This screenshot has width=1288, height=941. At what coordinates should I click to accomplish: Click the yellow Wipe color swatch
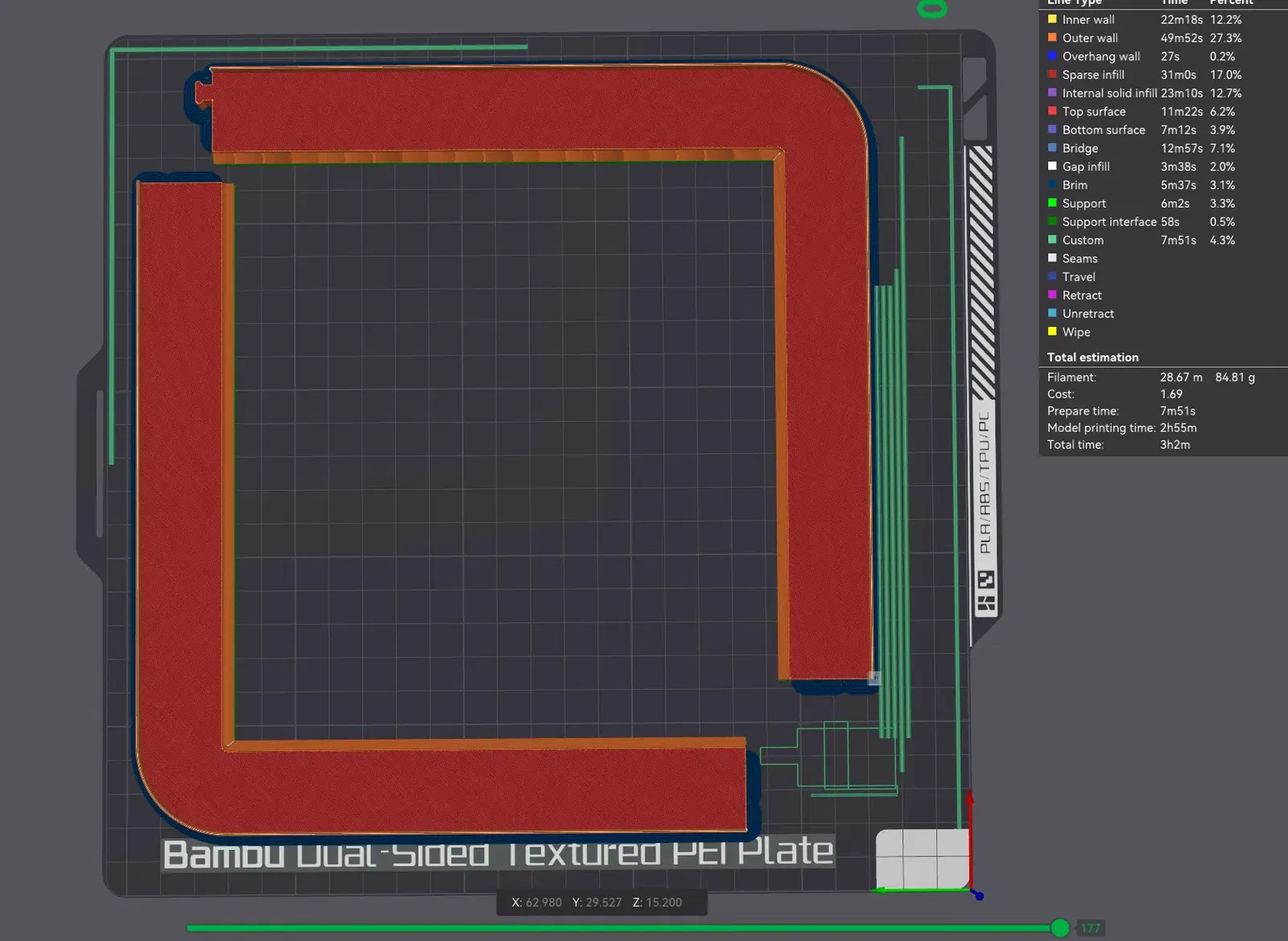click(x=1052, y=332)
